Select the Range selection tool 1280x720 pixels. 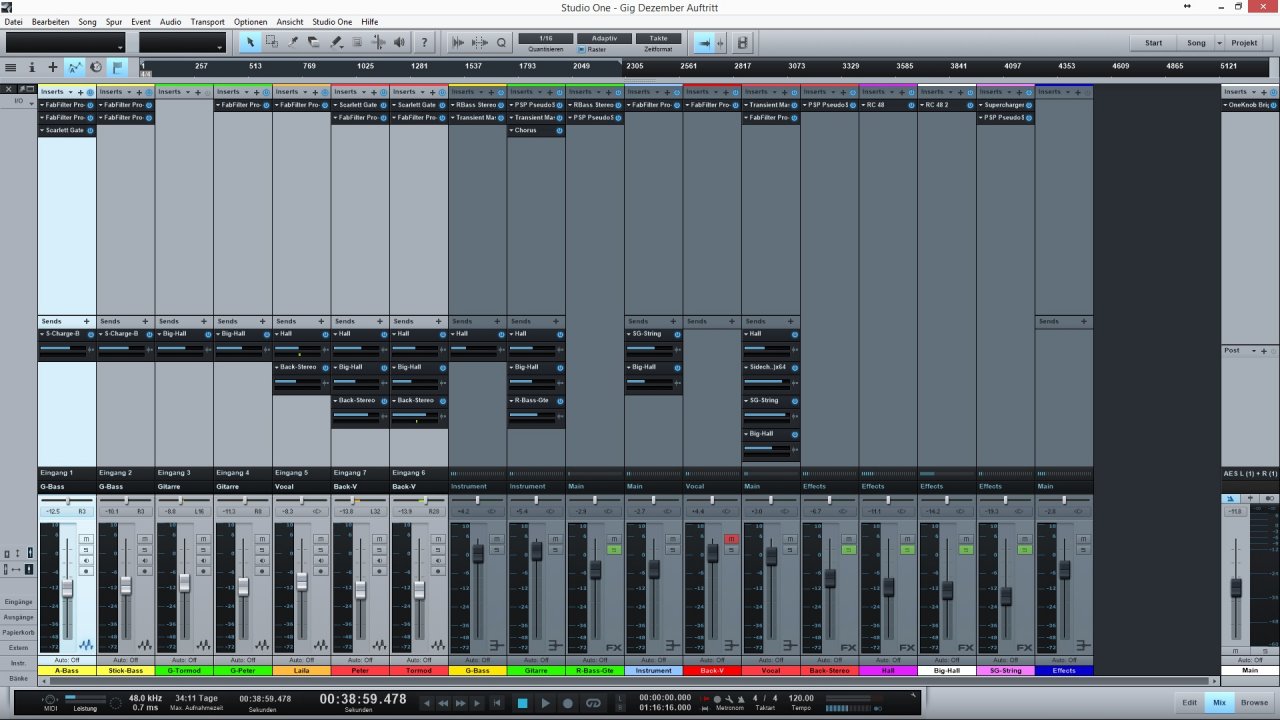[x=271, y=42]
